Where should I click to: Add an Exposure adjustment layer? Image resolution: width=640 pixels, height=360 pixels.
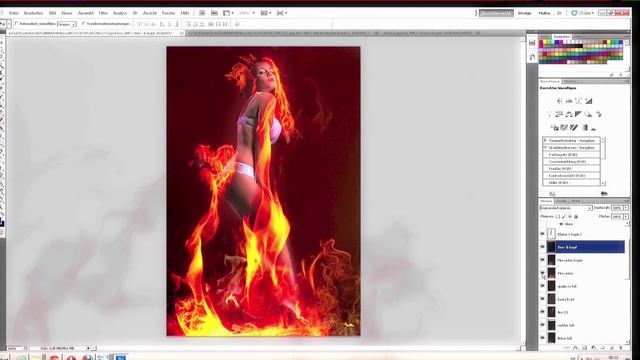[x=589, y=101]
